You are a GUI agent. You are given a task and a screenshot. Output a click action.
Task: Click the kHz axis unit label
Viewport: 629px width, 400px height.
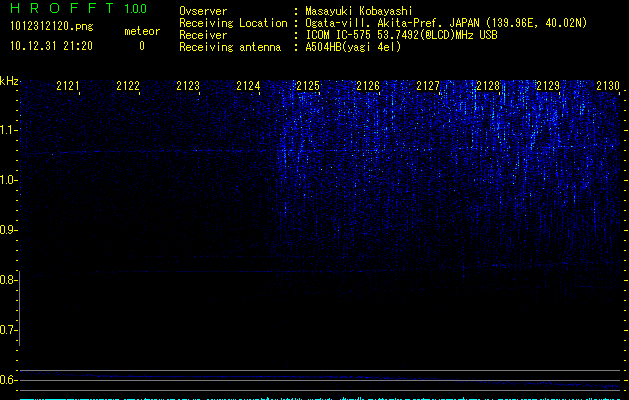pyautogui.click(x=9, y=81)
